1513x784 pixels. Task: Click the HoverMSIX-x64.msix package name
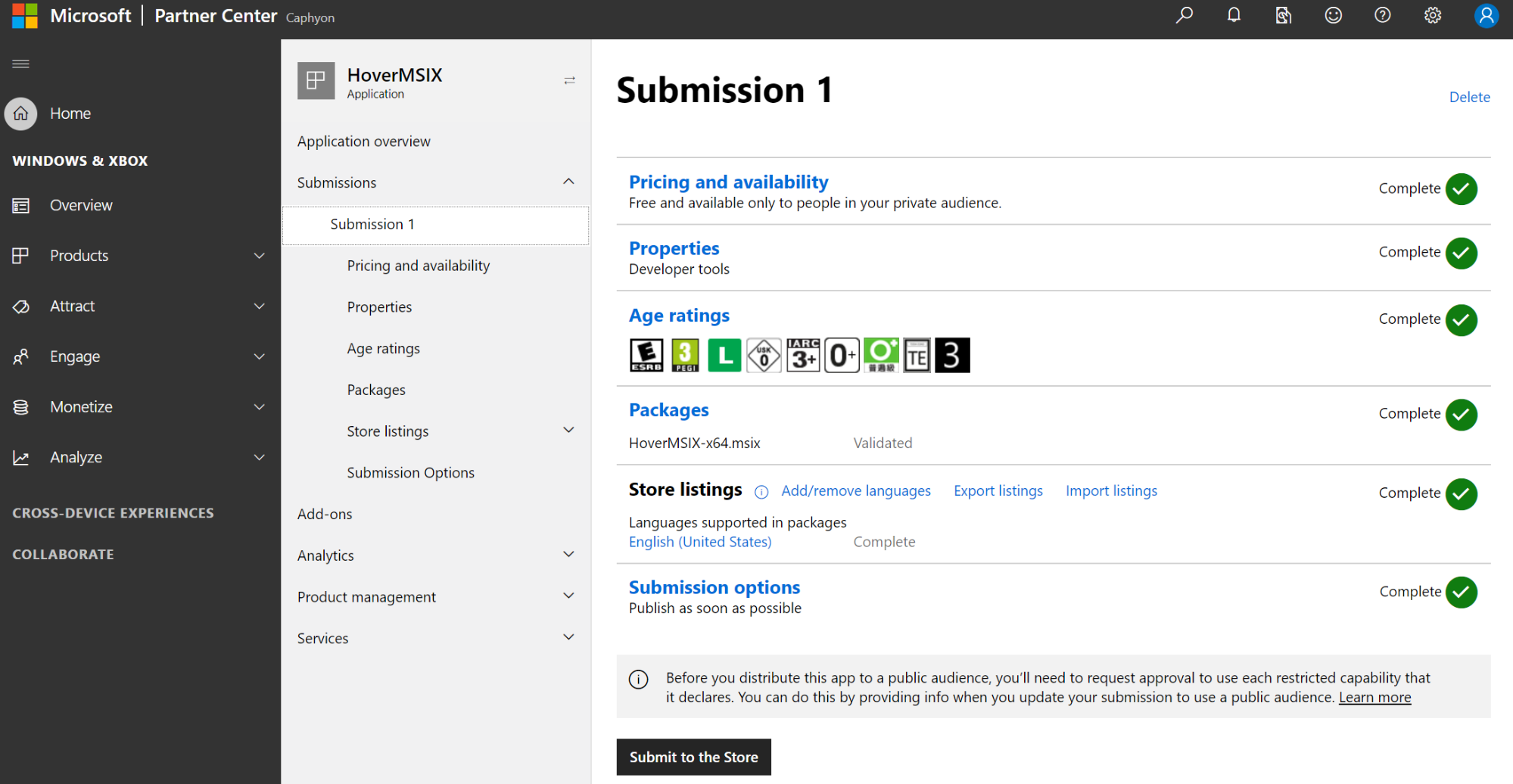(x=695, y=443)
